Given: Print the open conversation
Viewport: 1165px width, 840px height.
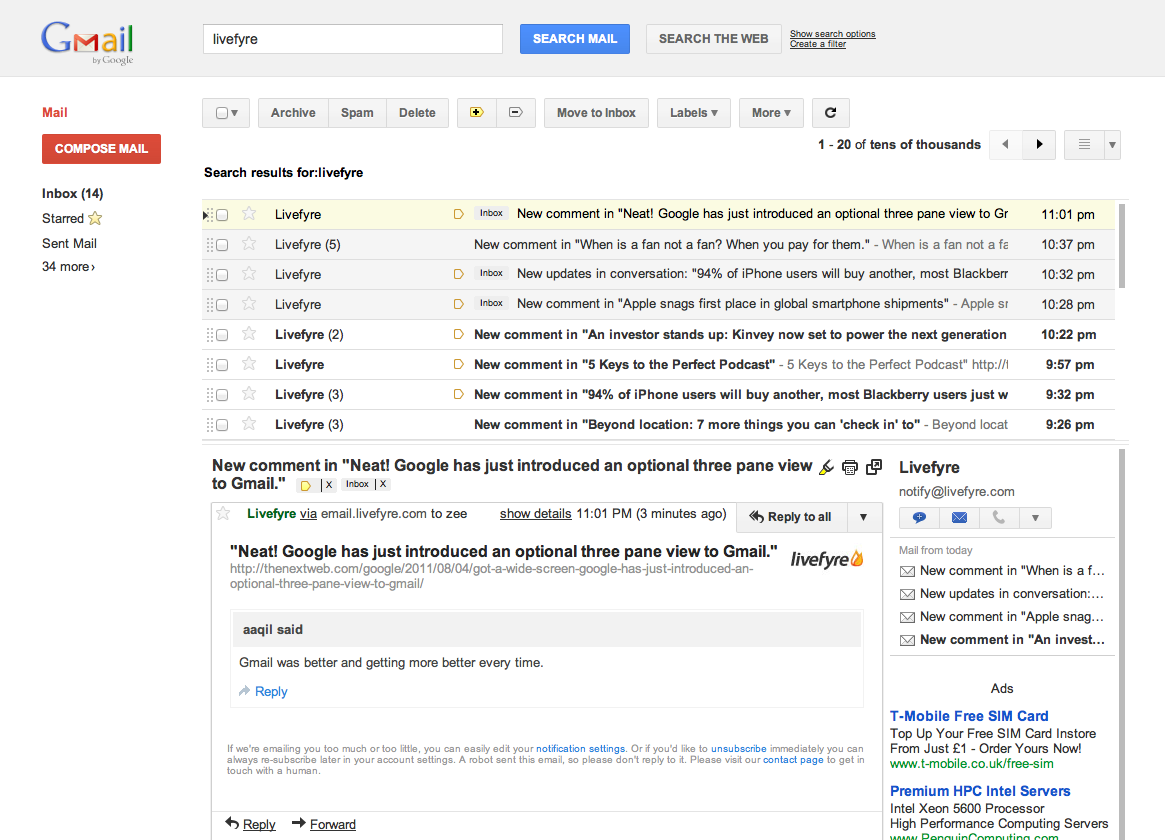Looking at the screenshot, I should 850,467.
